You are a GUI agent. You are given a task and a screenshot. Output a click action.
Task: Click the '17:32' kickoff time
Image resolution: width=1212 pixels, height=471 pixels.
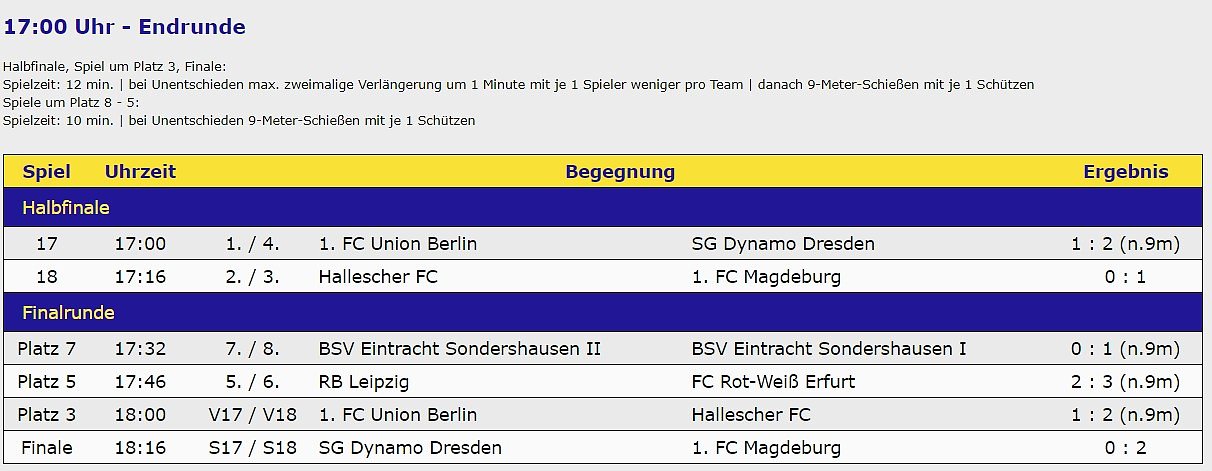point(140,349)
